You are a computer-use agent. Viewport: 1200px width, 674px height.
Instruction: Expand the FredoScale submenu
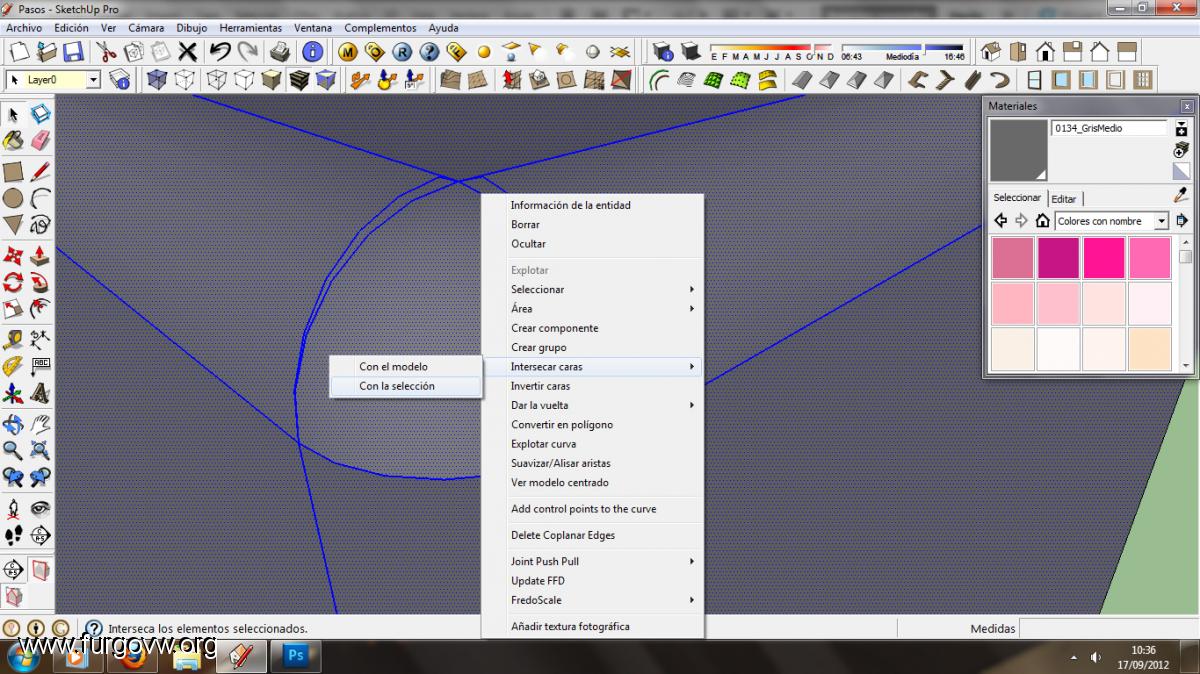(x=592, y=600)
